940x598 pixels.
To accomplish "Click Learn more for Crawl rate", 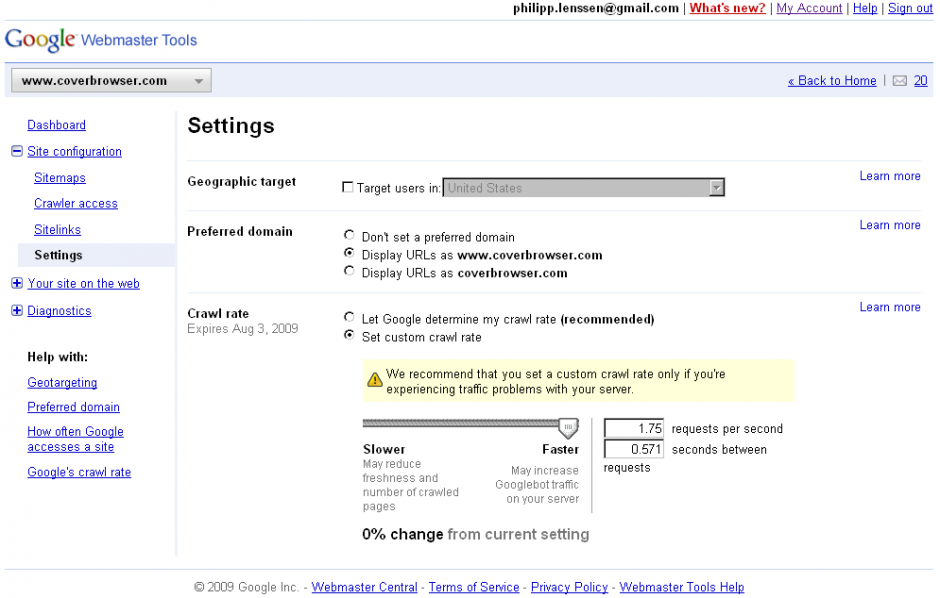I will 890,307.
